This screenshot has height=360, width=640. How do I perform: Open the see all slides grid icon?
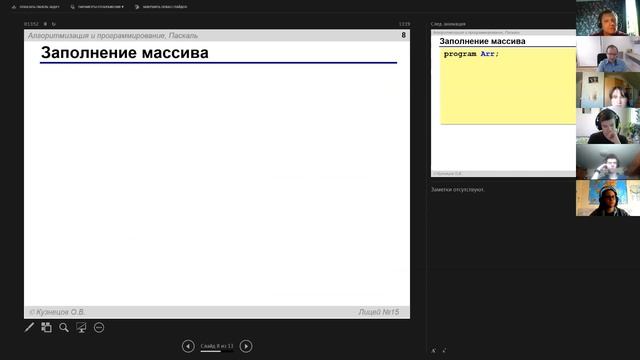47,327
